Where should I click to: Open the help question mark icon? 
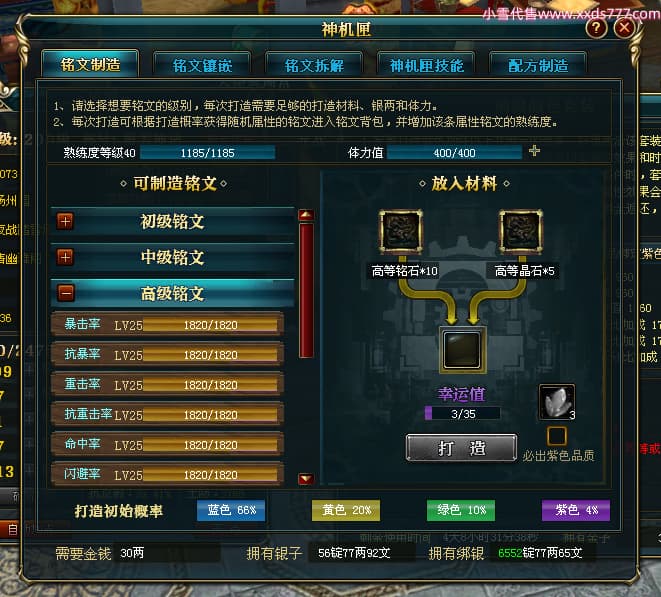(596, 28)
